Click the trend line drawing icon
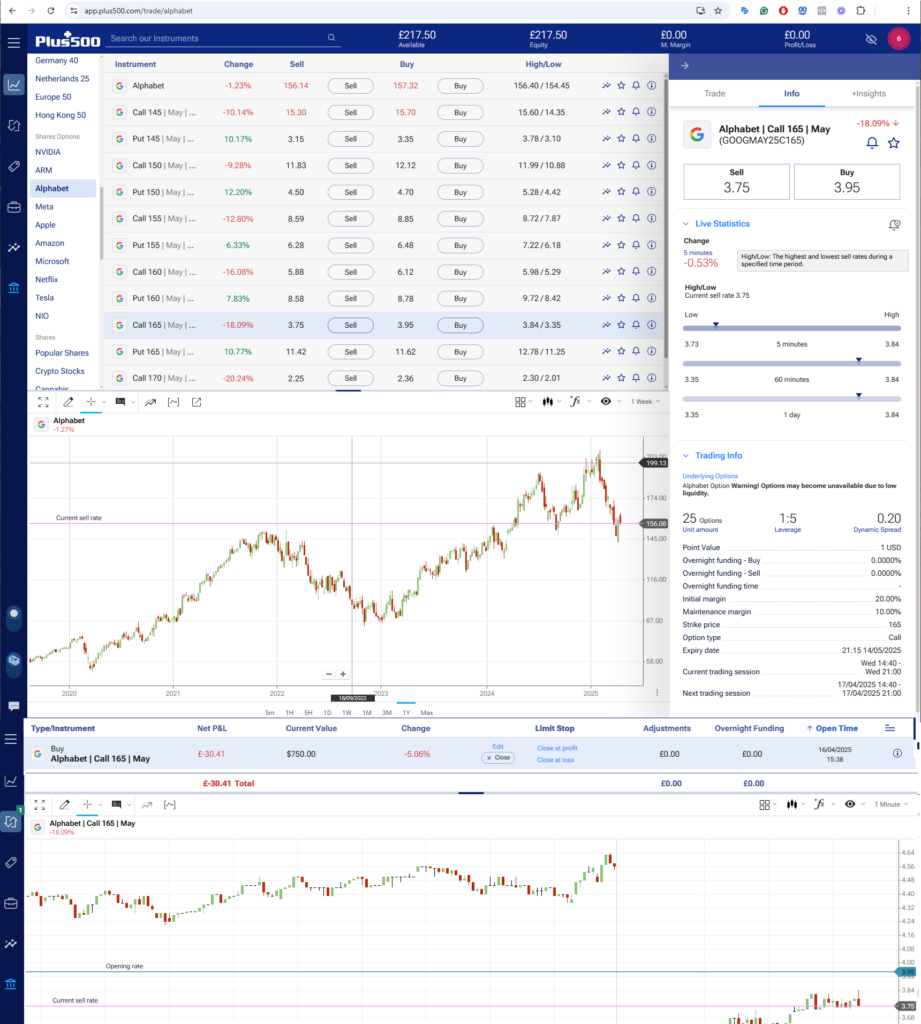 [151, 402]
